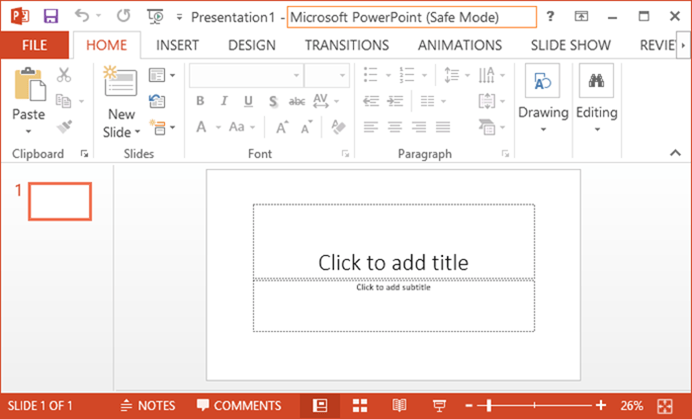
Task: Toggle the Comments pane
Action: pos(239,405)
